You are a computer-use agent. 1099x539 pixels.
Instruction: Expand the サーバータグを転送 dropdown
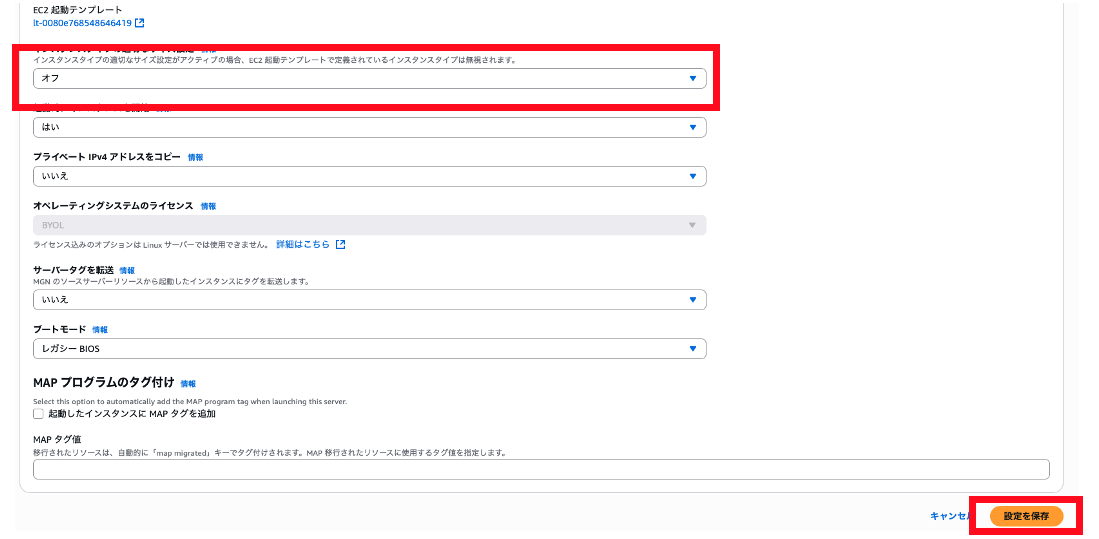tap(369, 299)
